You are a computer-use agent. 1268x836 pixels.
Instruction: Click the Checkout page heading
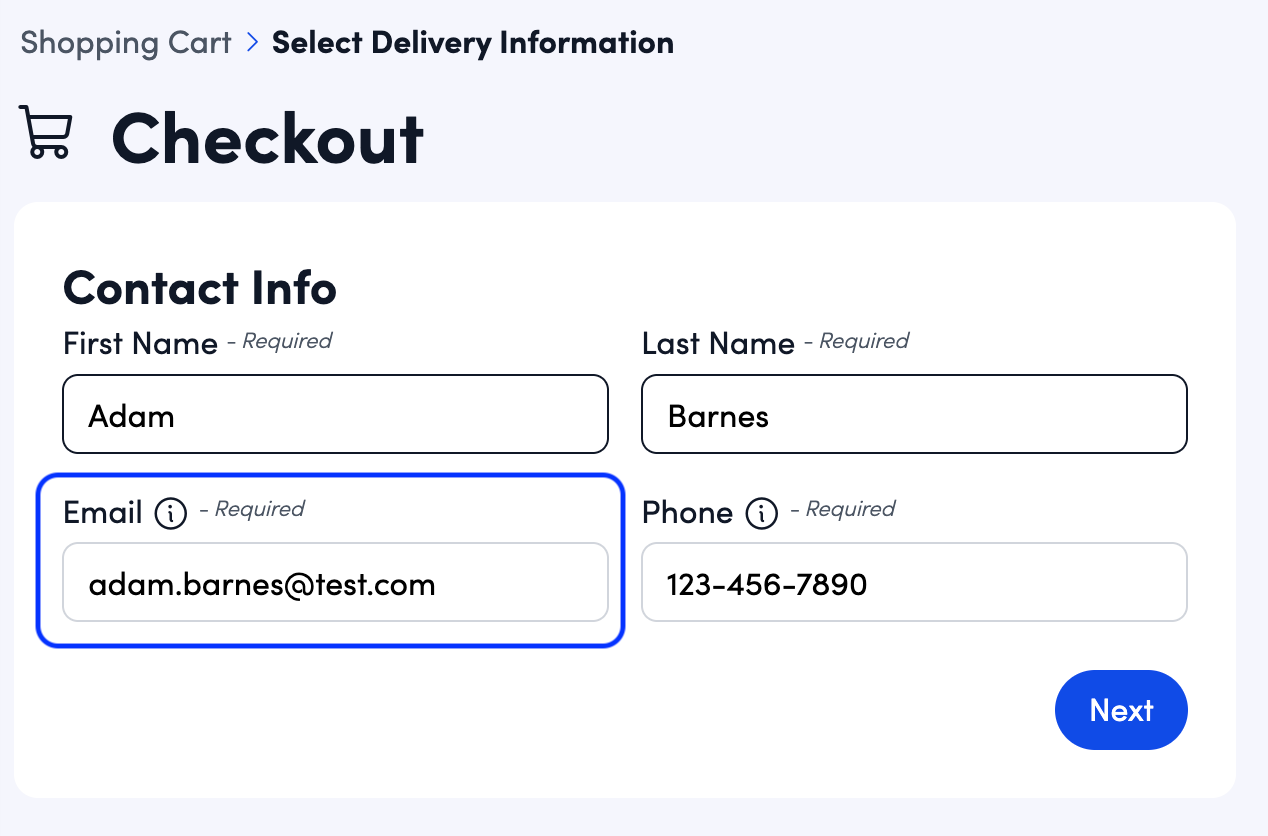tap(268, 138)
